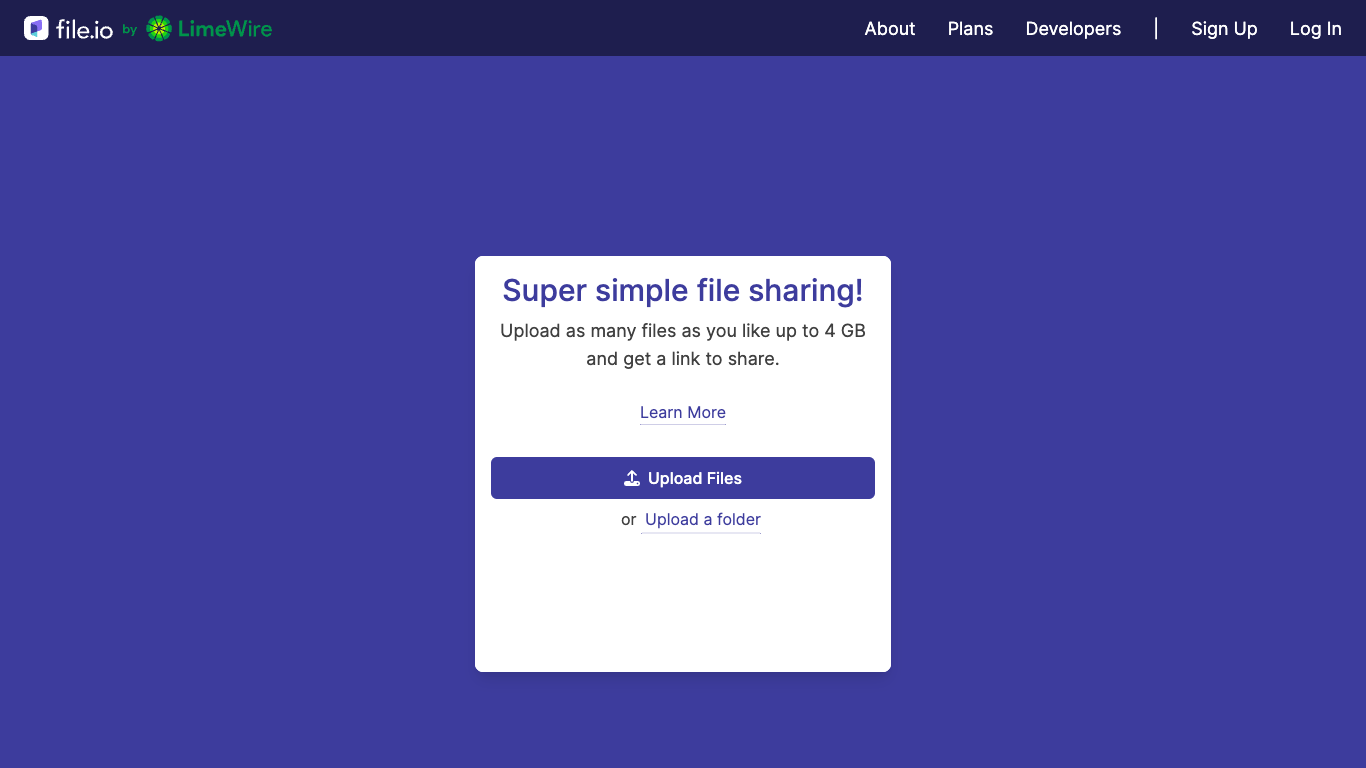Open the Log In page
Viewport: 1366px width, 768px height.
click(1315, 29)
